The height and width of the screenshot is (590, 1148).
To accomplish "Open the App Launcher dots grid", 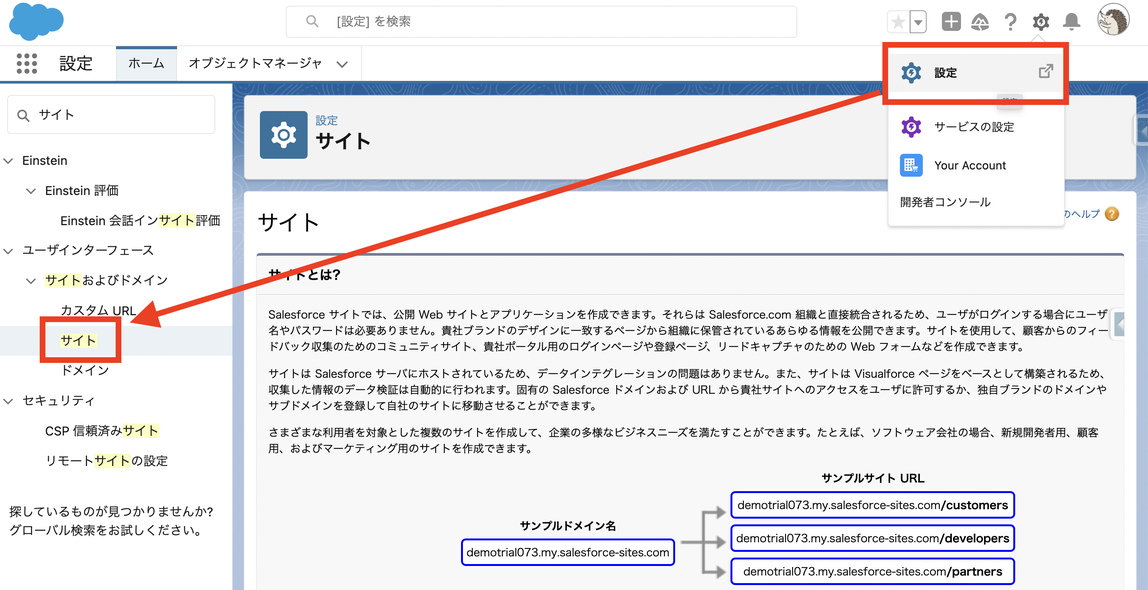I will (x=26, y=64).
